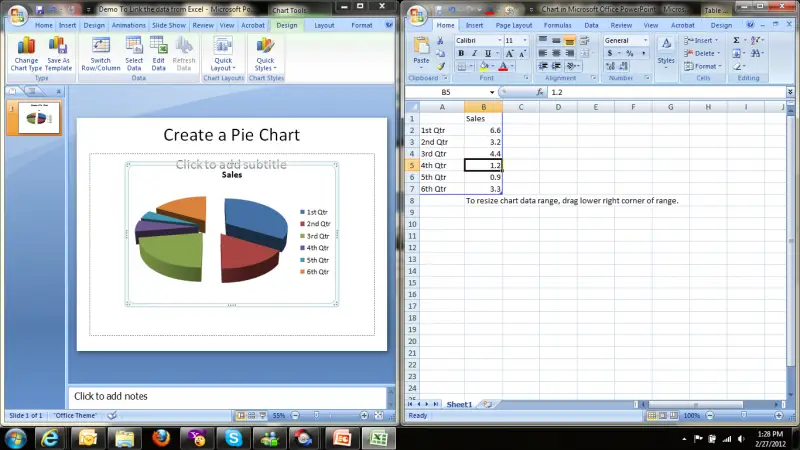Screen dimensions: 800x450
Task: Open PowerPoint Animations tab
Action: pyautogui.click(x=129, y=25)
